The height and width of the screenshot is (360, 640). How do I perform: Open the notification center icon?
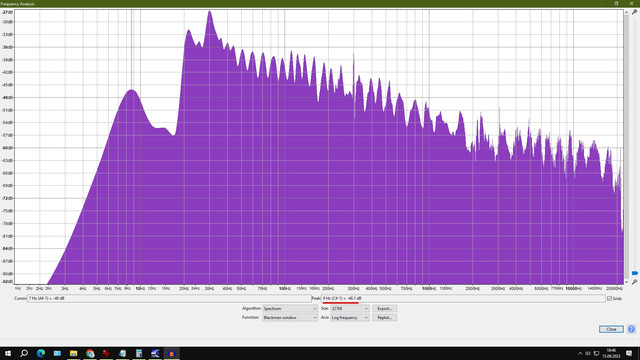(629, 353)
